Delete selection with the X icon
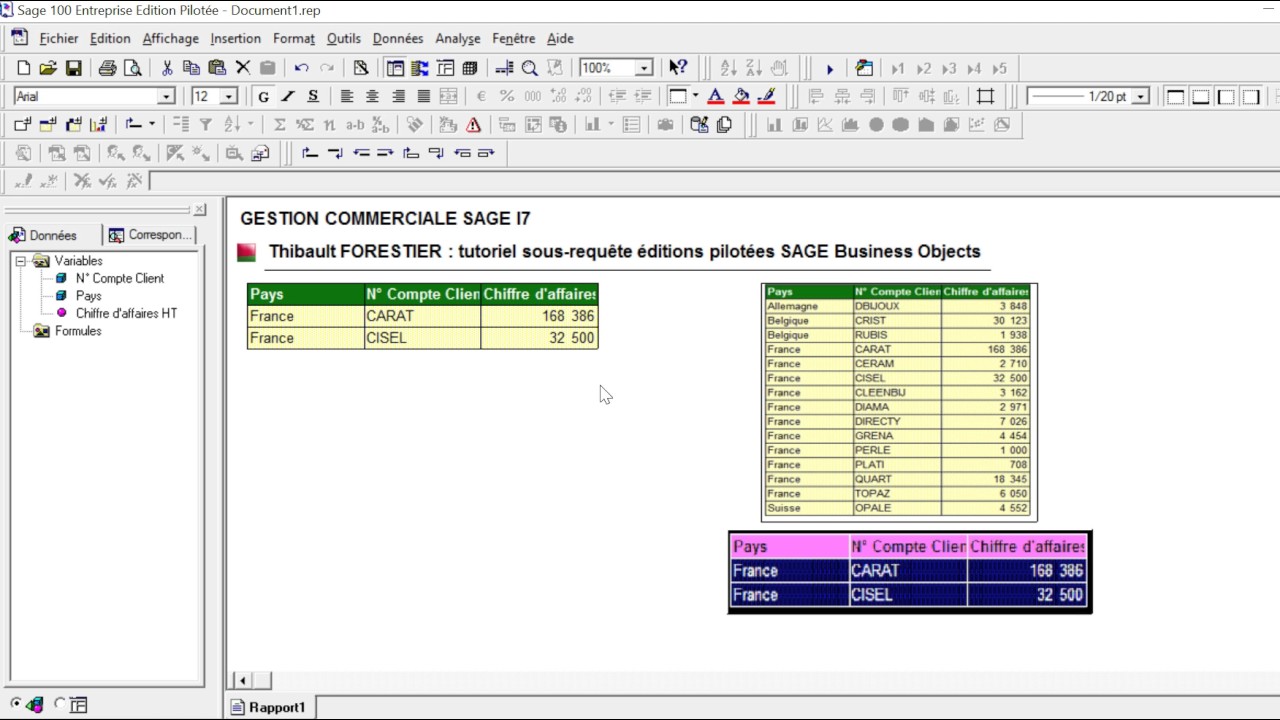This screenshot has height=720, width=1280. point(243,68)
